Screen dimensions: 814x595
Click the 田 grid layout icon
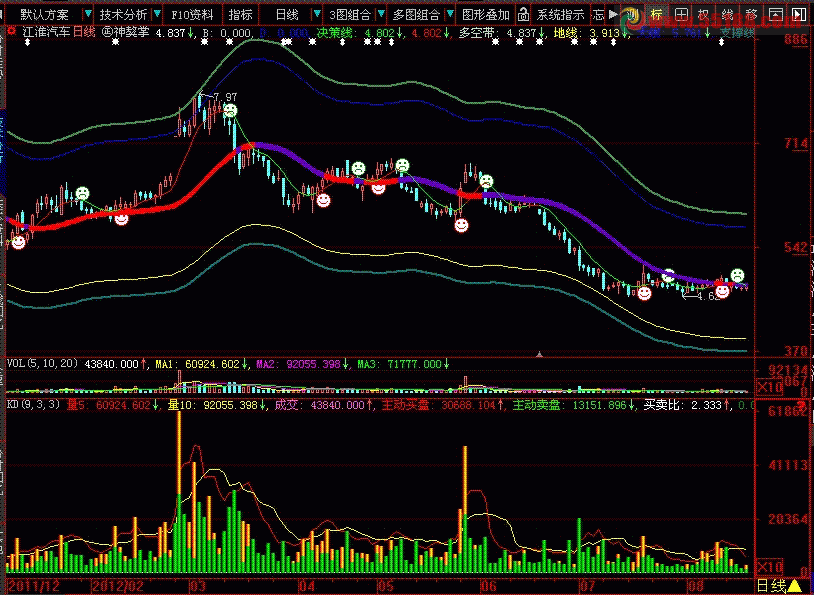tap(680, 15)
